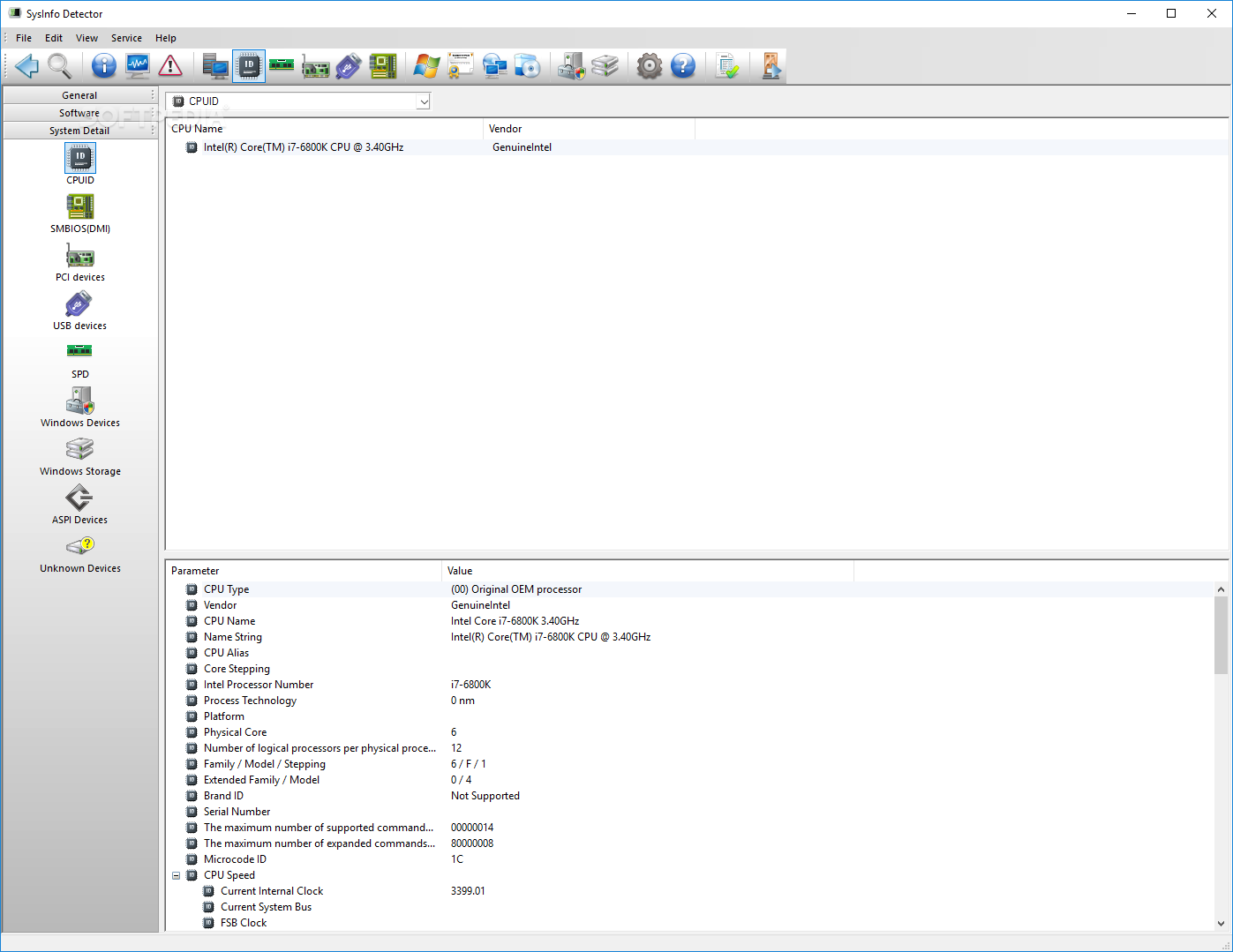The width and height of the screenshot is (1233, 952).
Task: Select the Intel Processor Number row
Action: point(689,685)
